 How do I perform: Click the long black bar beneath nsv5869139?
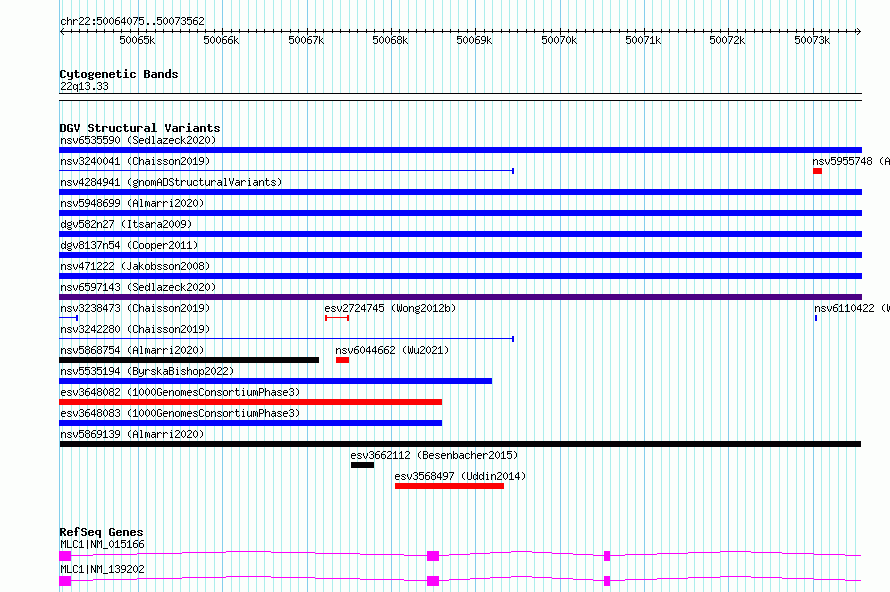(460, 444)
